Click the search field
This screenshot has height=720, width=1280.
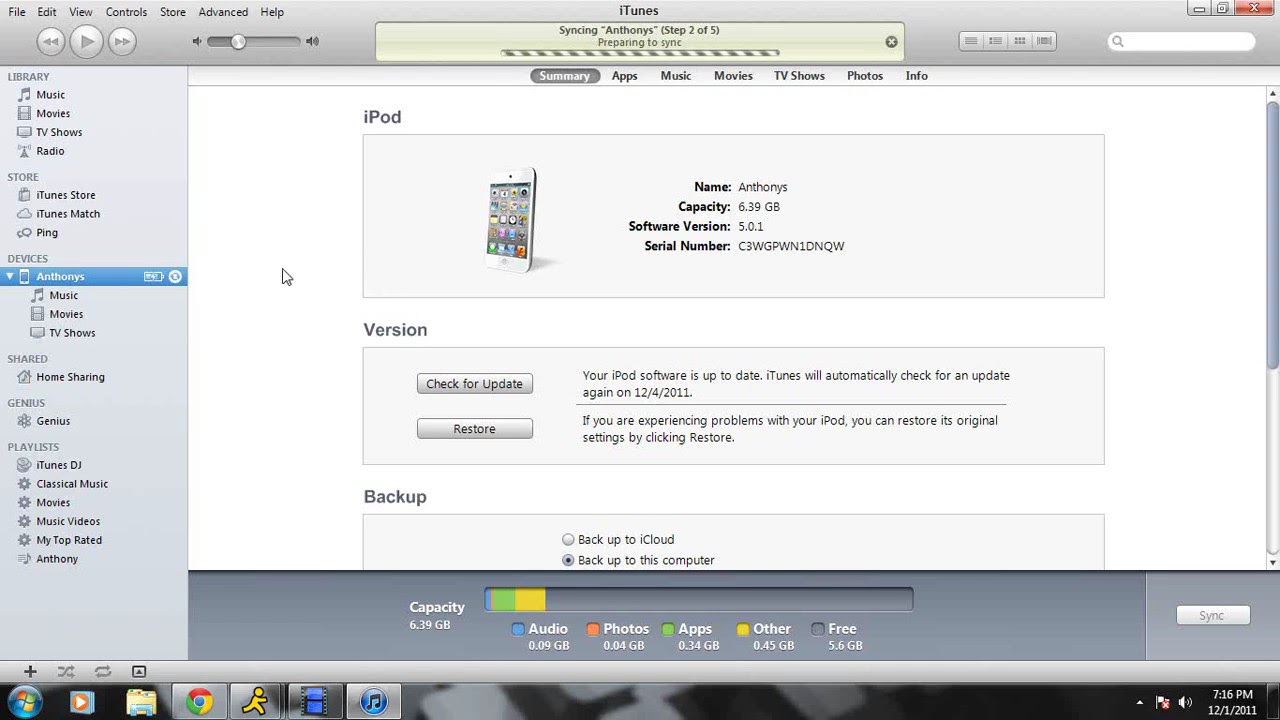coord(1182,41)
